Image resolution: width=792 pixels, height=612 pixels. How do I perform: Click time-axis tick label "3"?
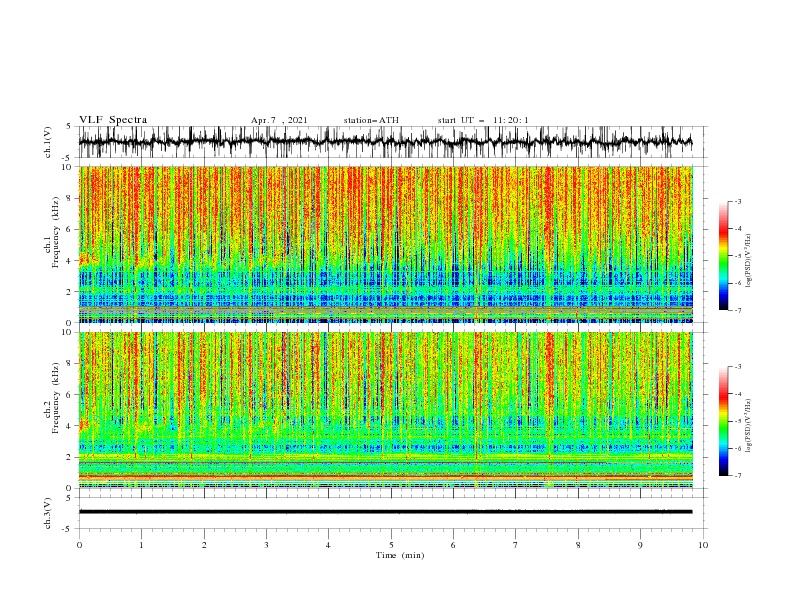[x=266, y=545]
